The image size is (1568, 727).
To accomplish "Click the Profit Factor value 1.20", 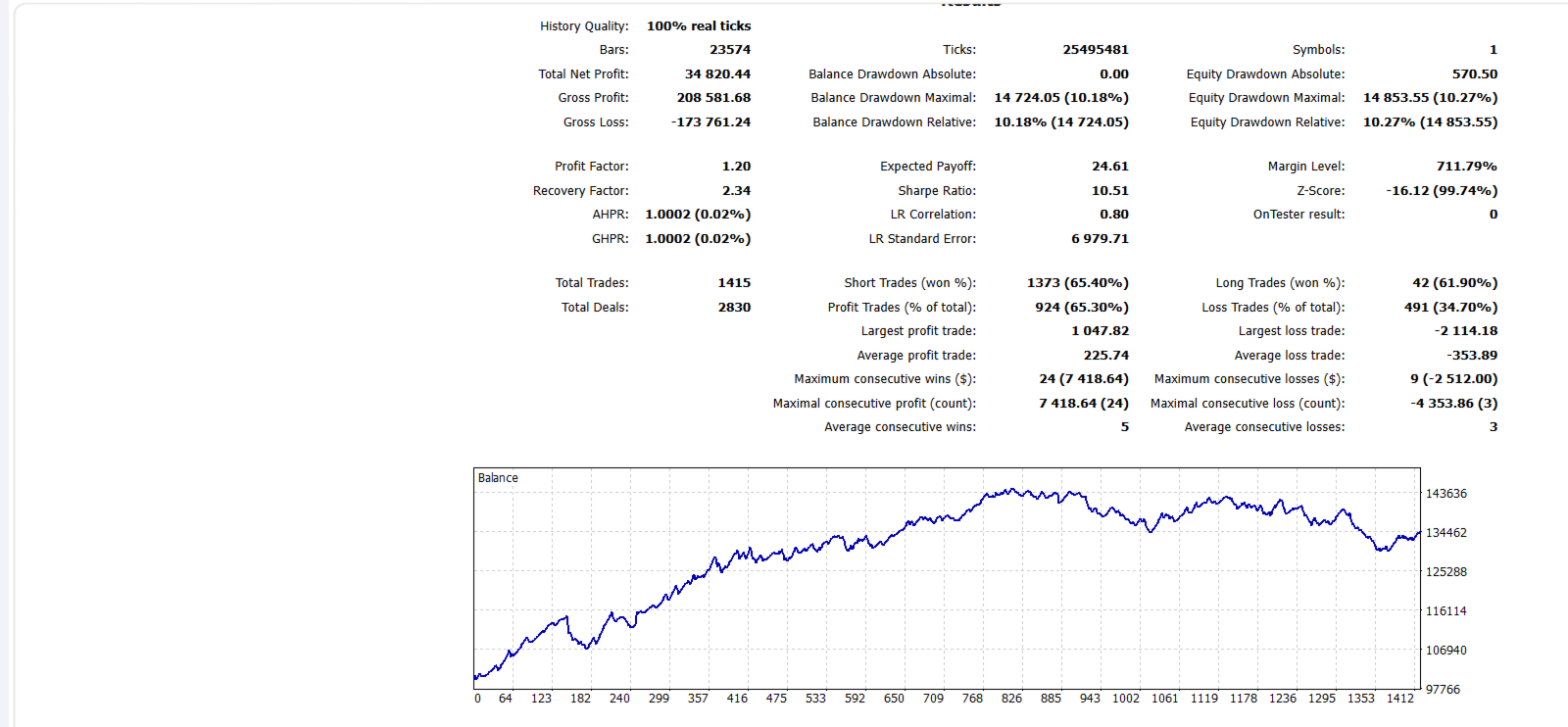I will pyautogui.click(x=736, y=167).
